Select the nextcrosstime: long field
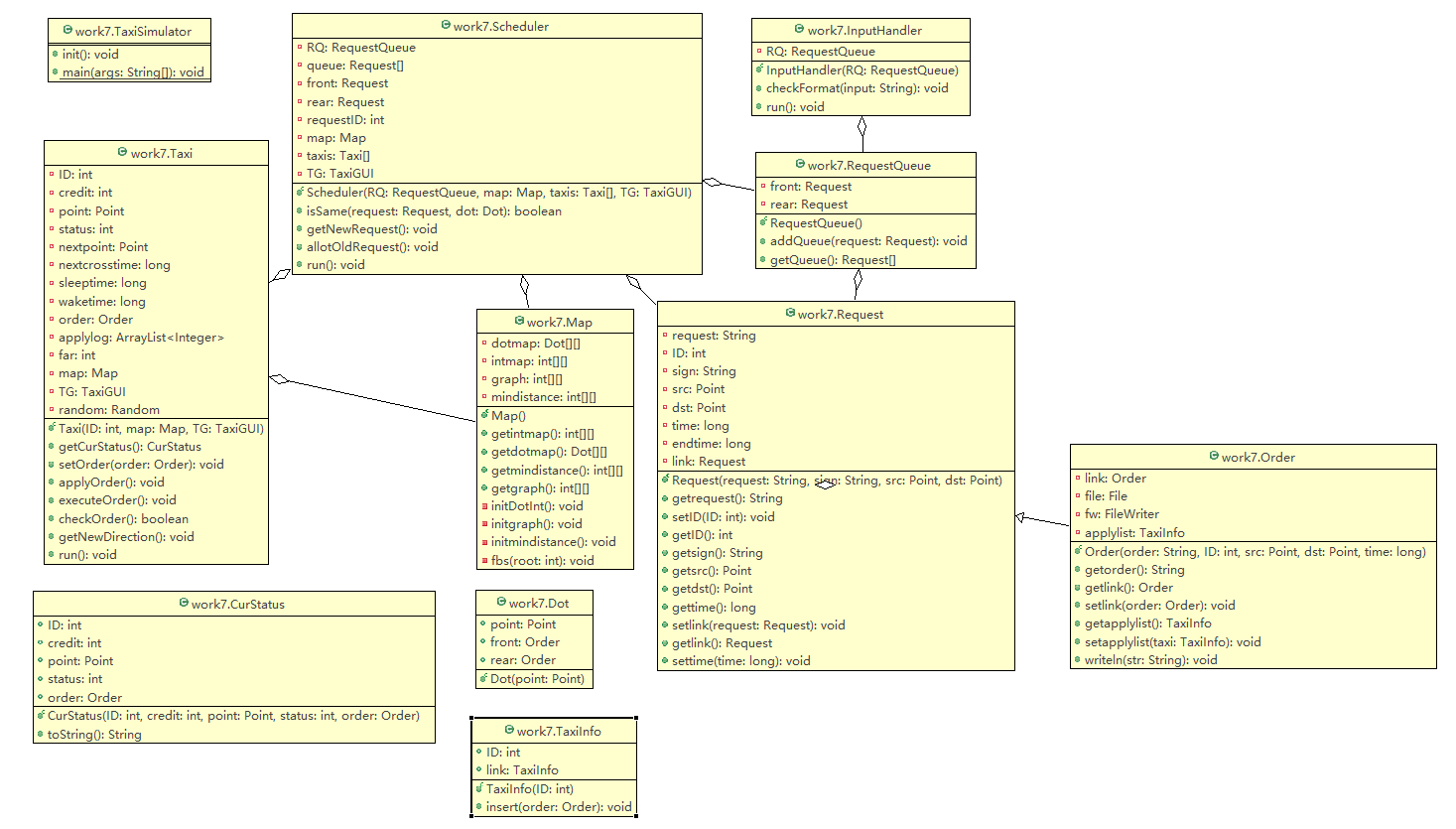The width and height of the screenshot is (1456, 829). (114, 265)
